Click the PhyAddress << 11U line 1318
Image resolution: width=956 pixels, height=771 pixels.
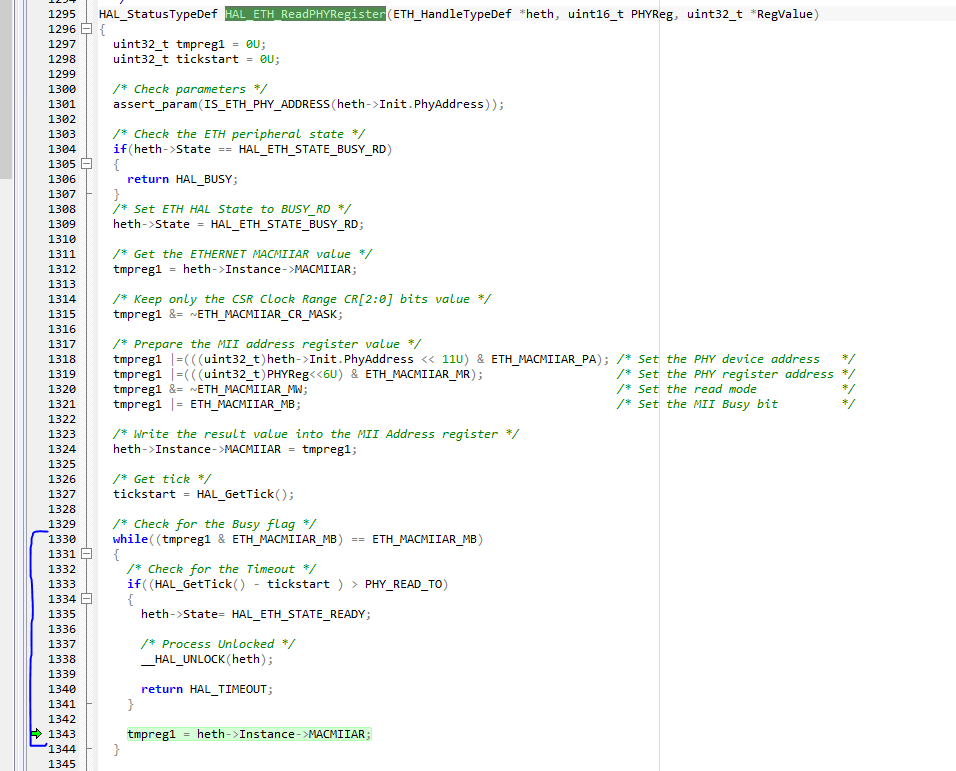361,359
